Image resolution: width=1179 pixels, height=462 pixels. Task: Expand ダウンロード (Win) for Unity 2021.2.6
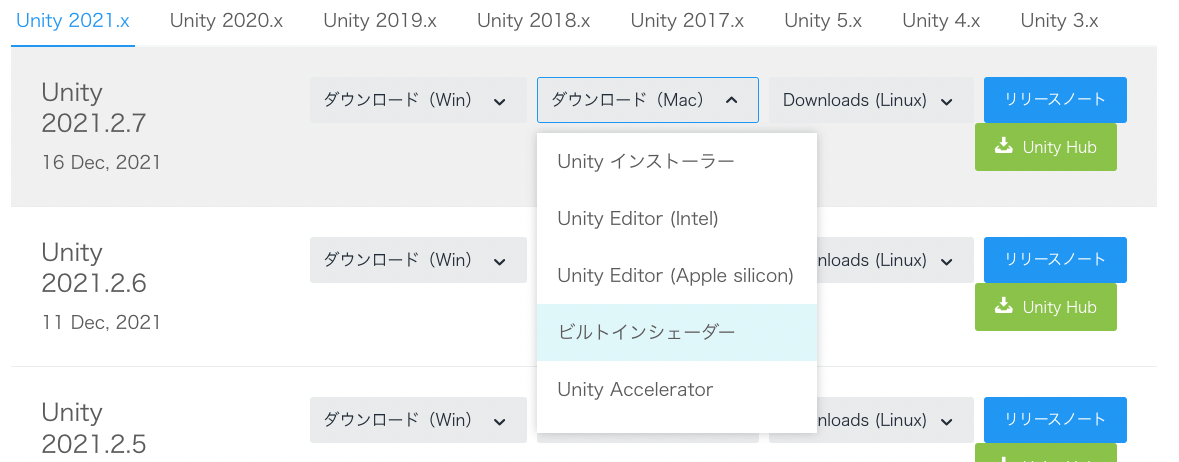pyautogui.click(x=418, y=260)
